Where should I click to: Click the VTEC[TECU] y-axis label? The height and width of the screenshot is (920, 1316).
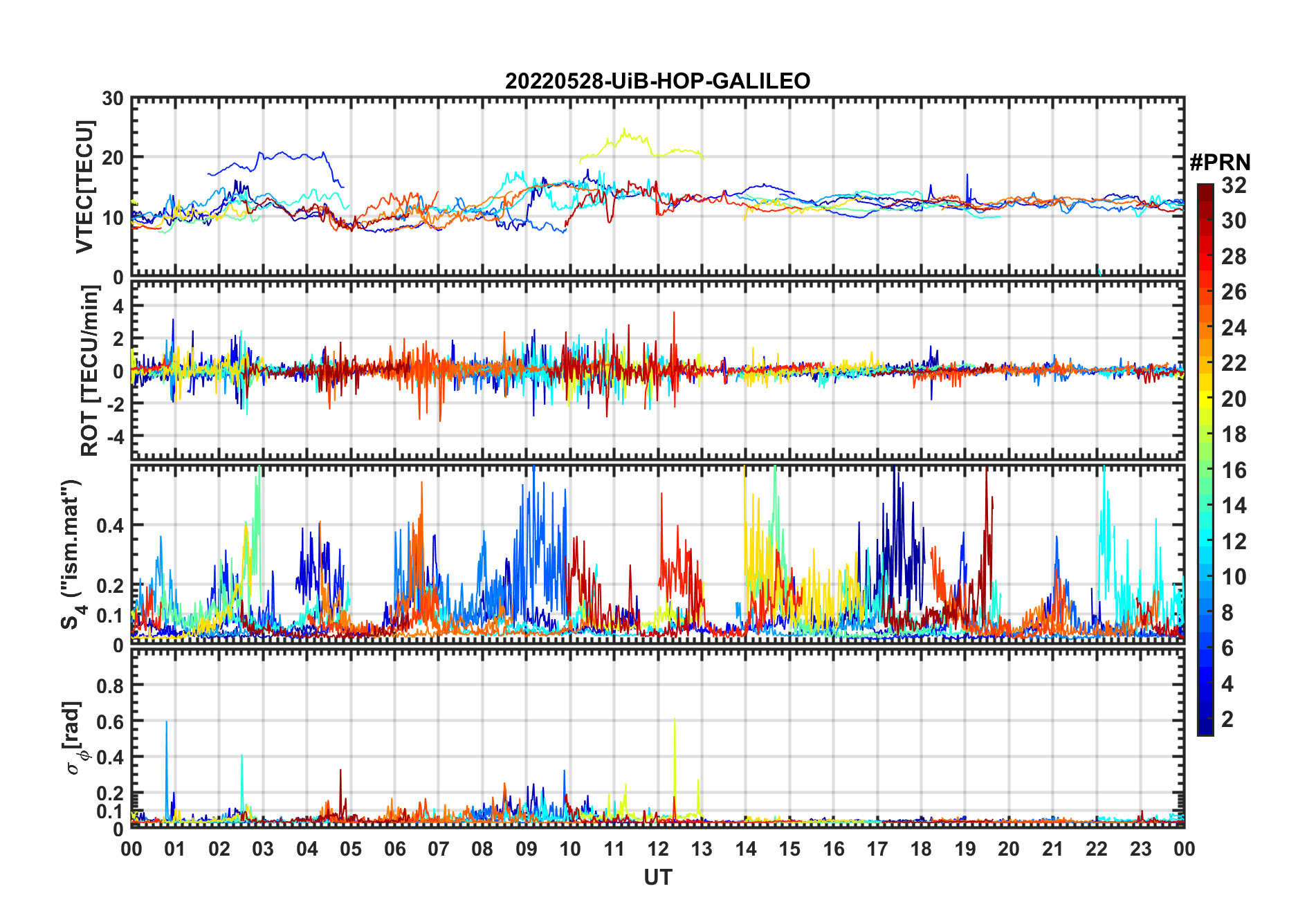point(84,187)
